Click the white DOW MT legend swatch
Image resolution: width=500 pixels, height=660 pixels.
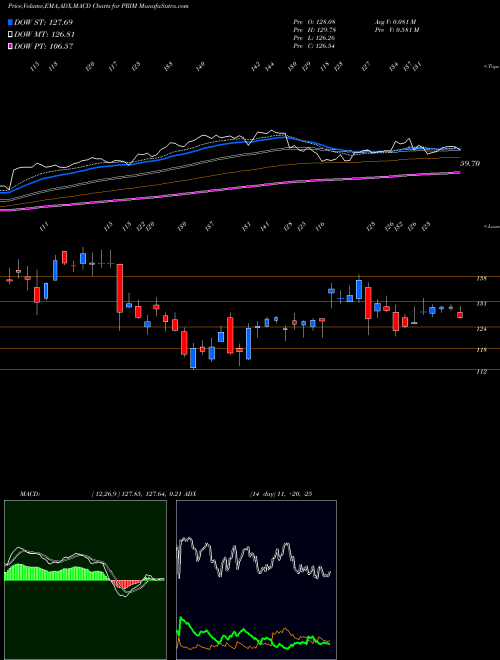point(10,35)
